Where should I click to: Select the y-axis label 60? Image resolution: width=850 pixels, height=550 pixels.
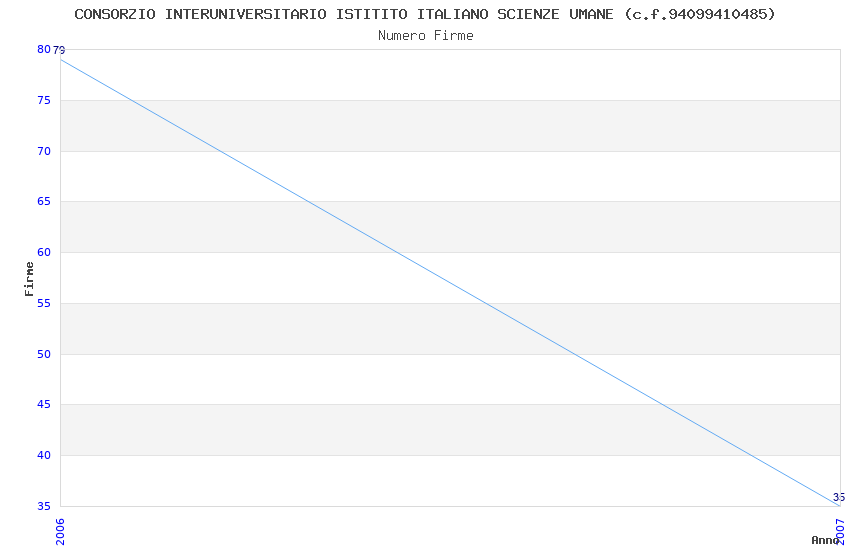pyautogui.click(x=44, y=253)
